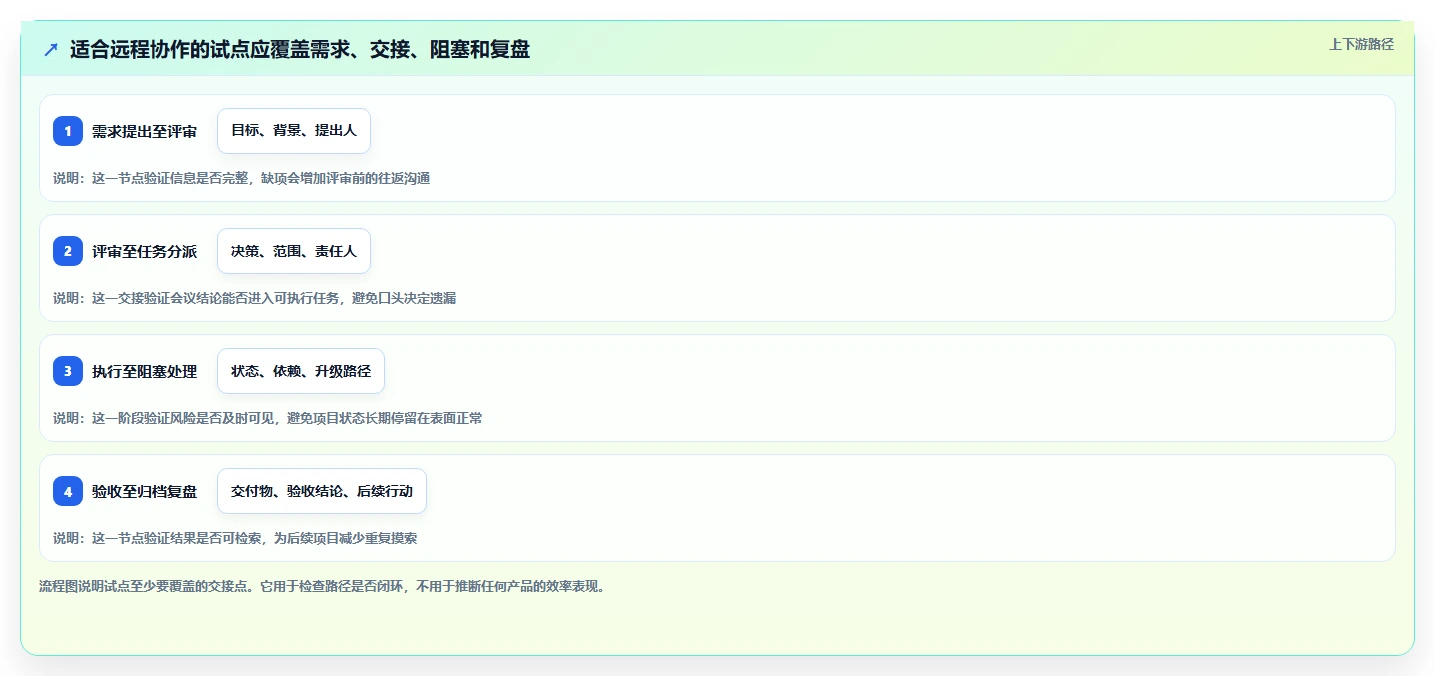Click the note about 为后续项目减少重复摸索
1435x676 pixels.
click(235, 538)
